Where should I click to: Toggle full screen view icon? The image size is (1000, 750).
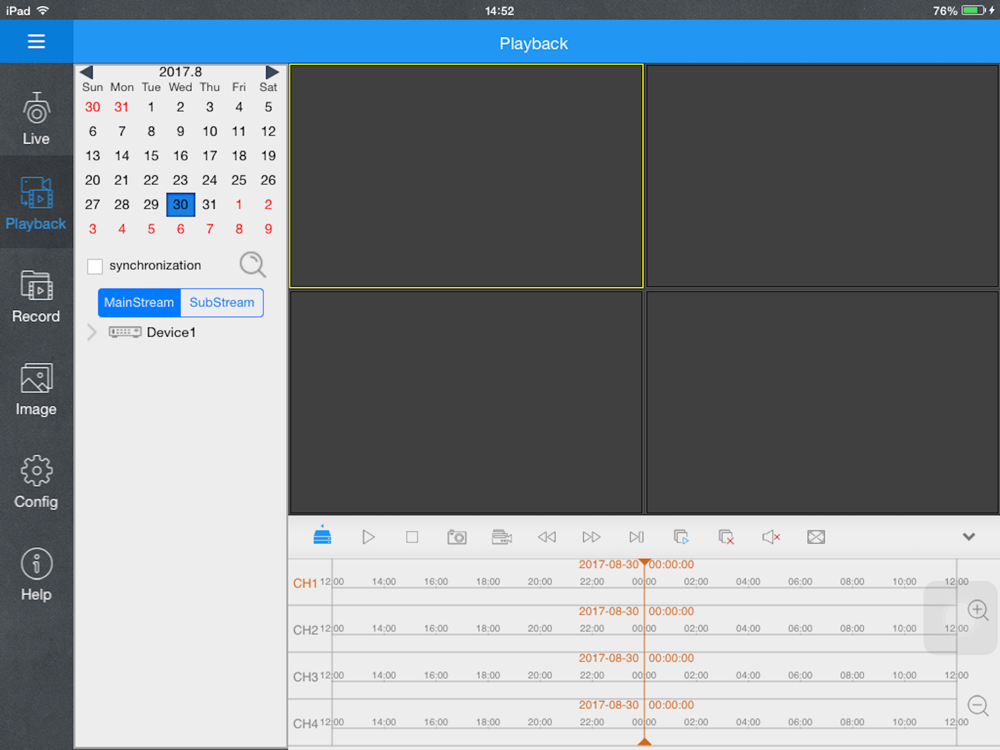(816, 537)
